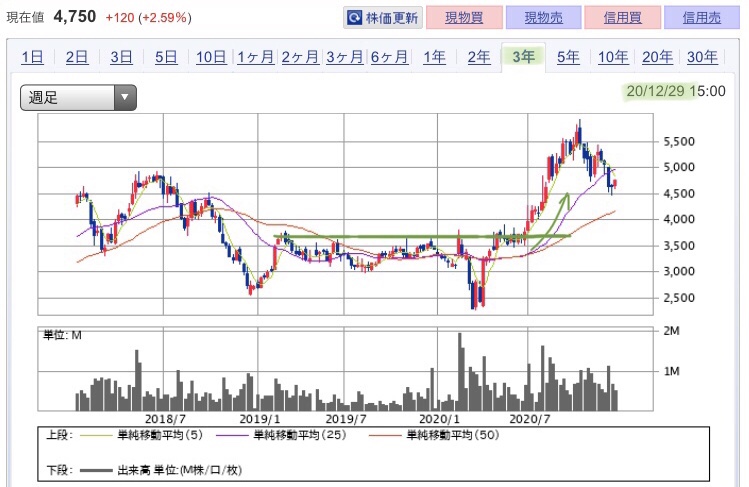Image resolution: width=749 pixels, height=487 pixels.
Task: Open the 信用売 order link
Action: coord(701,18)
